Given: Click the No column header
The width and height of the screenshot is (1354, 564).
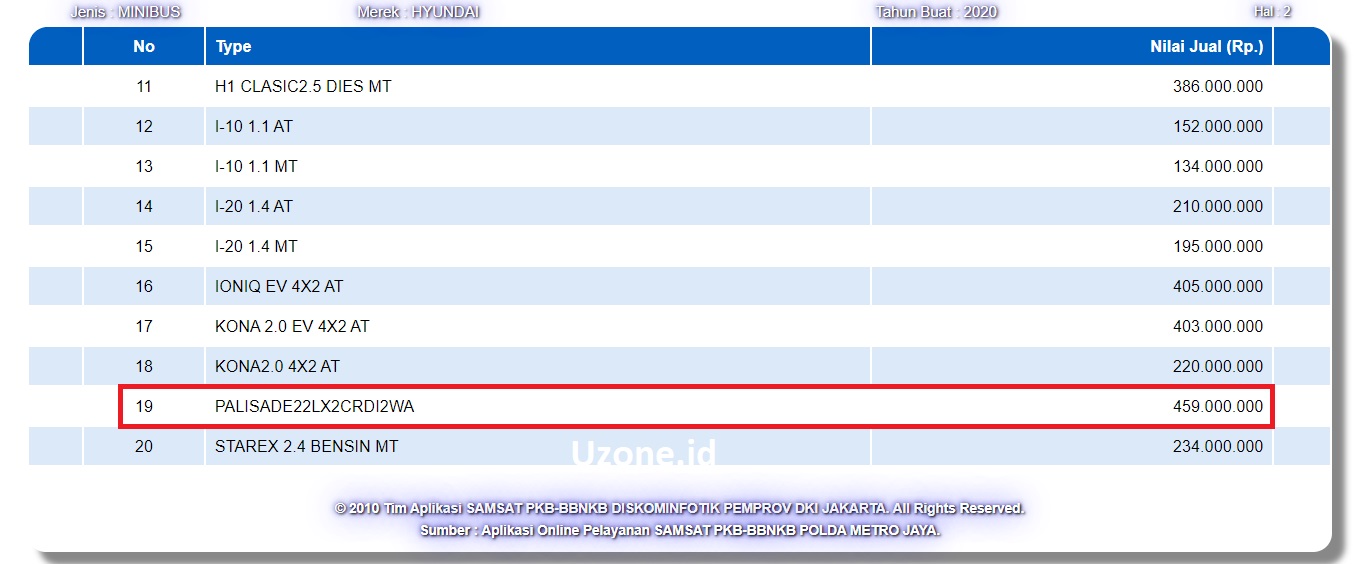Looking at the screenshot, I should click(144, 46).
